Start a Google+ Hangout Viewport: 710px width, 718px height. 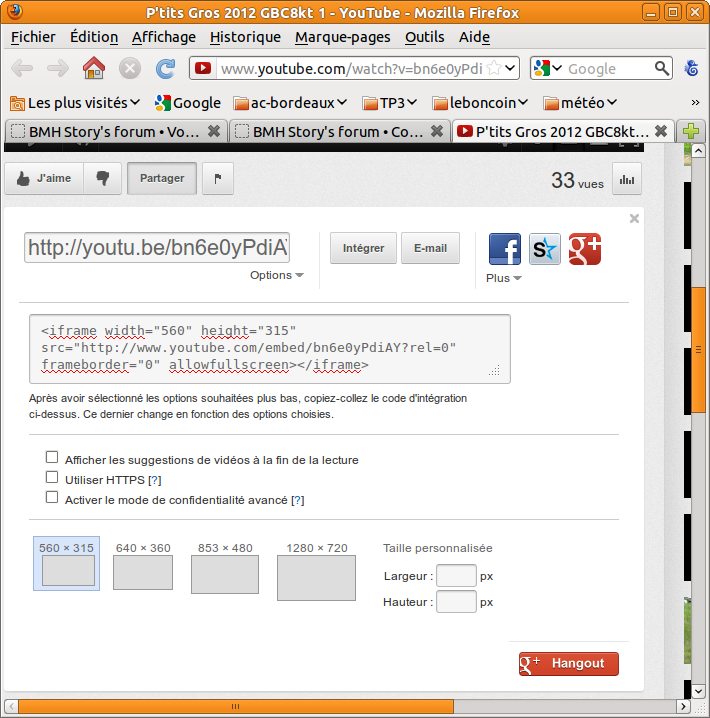pos(568,663)
